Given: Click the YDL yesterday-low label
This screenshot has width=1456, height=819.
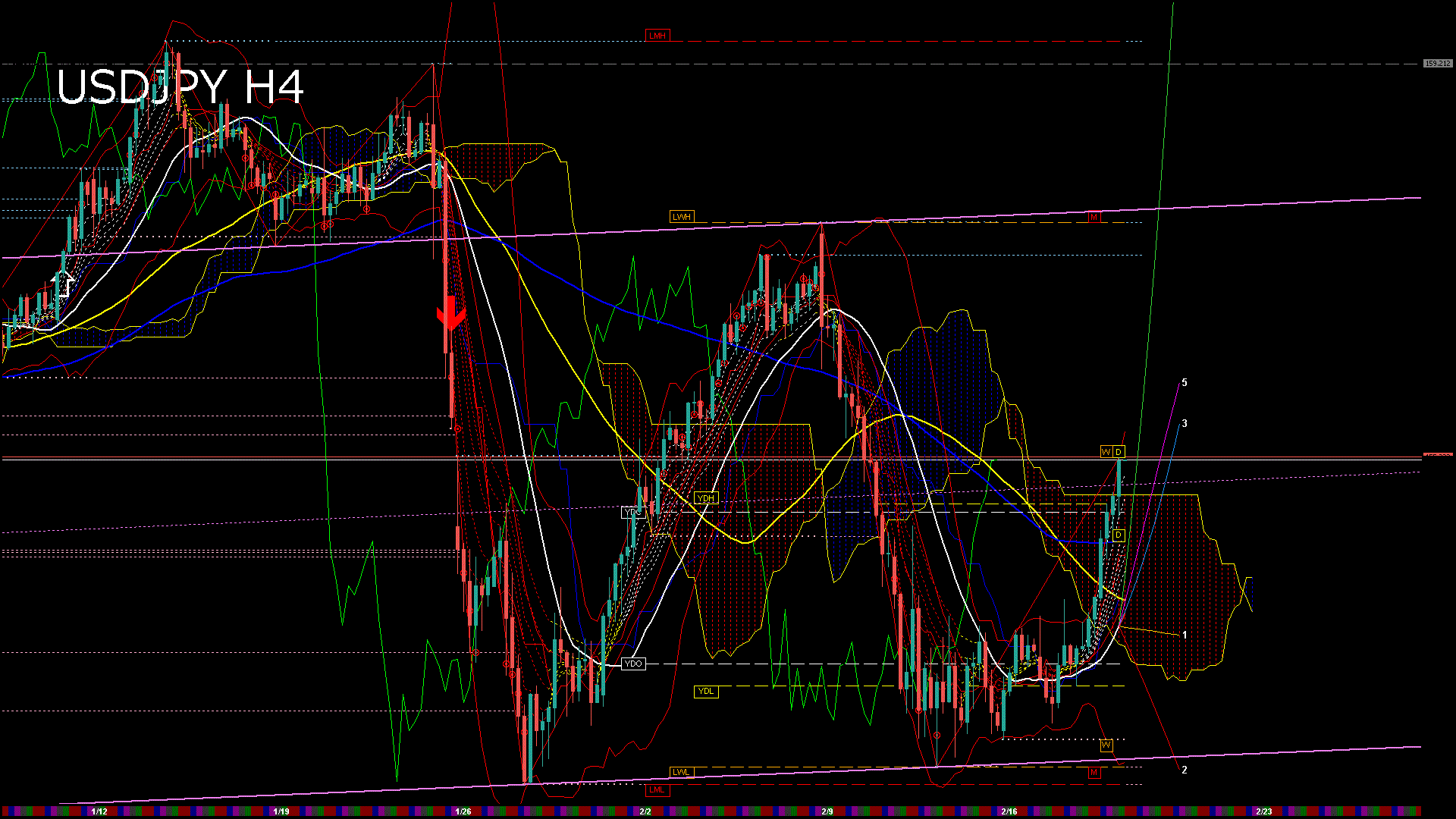Looking at the screenshot, I should click(708, 690).
